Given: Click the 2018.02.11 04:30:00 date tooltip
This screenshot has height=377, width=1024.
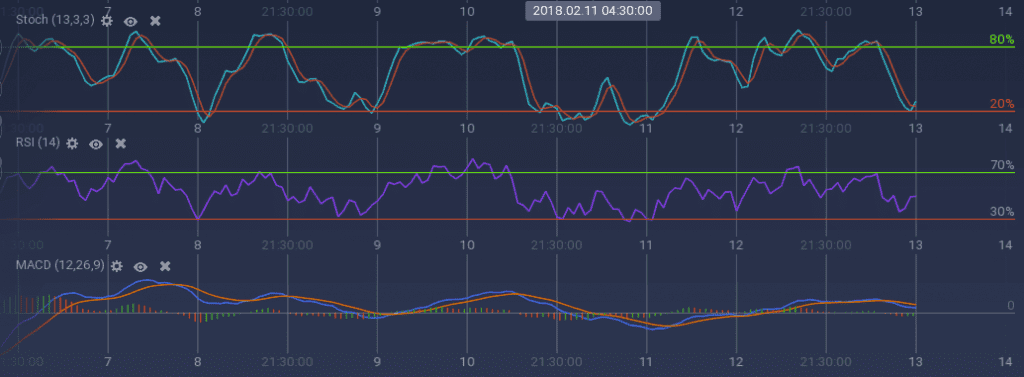Looking at the screenshot, I should (593, 10).
